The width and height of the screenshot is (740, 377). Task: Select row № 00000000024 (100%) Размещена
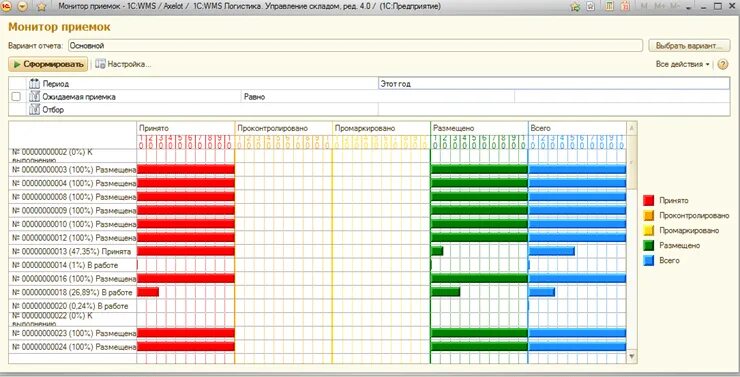coord(74,347)
